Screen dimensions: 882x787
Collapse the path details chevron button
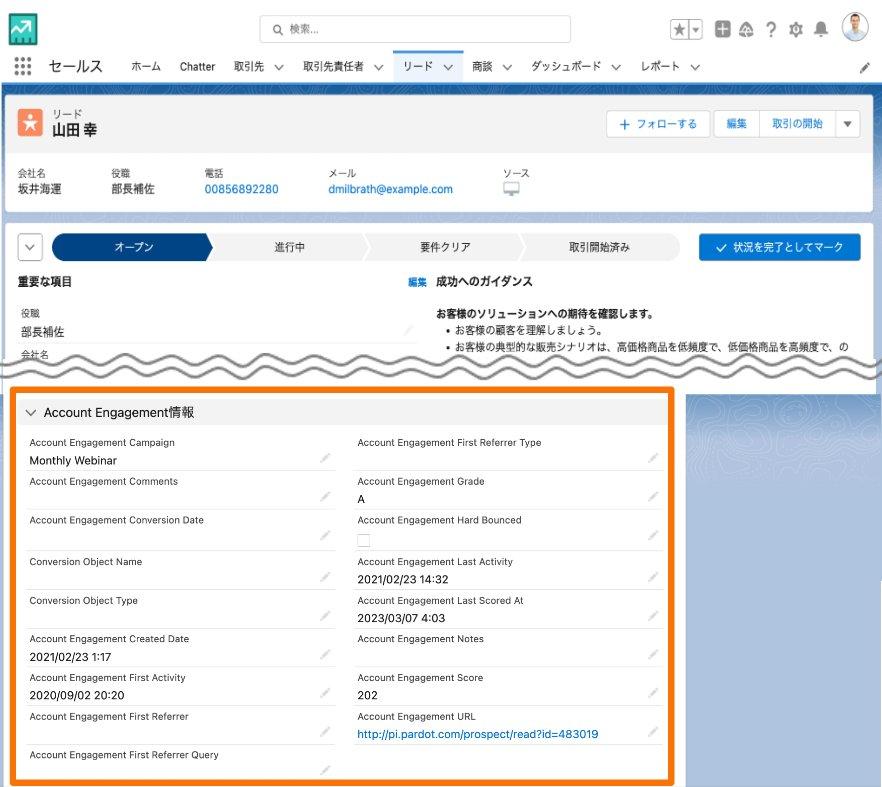[x=30, y=247]
